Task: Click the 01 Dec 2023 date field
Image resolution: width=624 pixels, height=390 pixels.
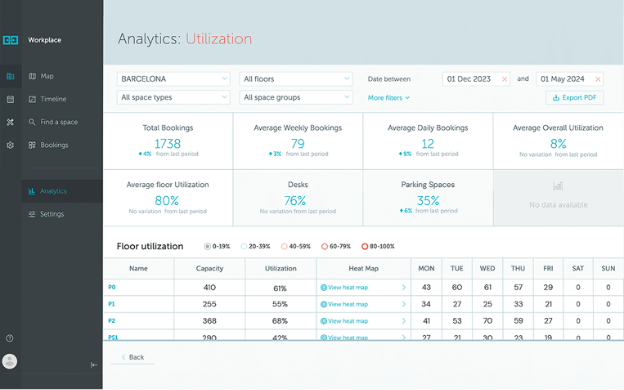Action: point(476,79)
